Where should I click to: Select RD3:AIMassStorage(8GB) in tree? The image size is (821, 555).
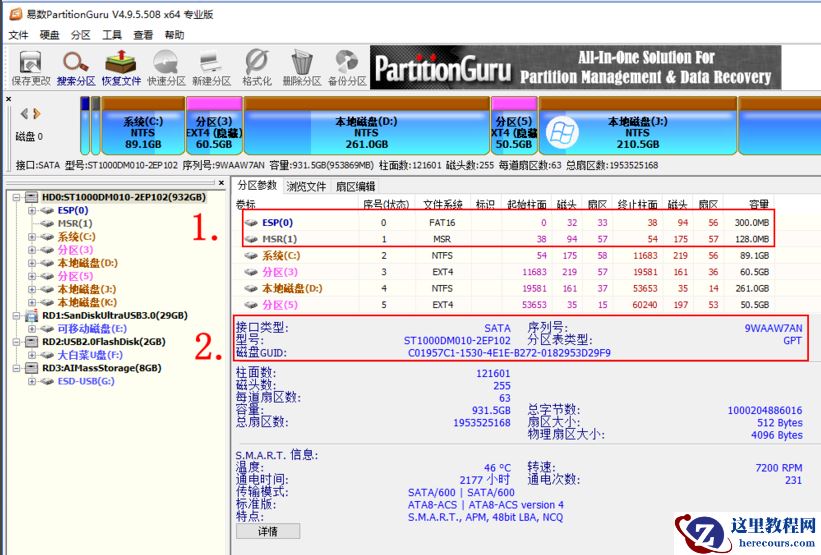click(x=102, y=368)
